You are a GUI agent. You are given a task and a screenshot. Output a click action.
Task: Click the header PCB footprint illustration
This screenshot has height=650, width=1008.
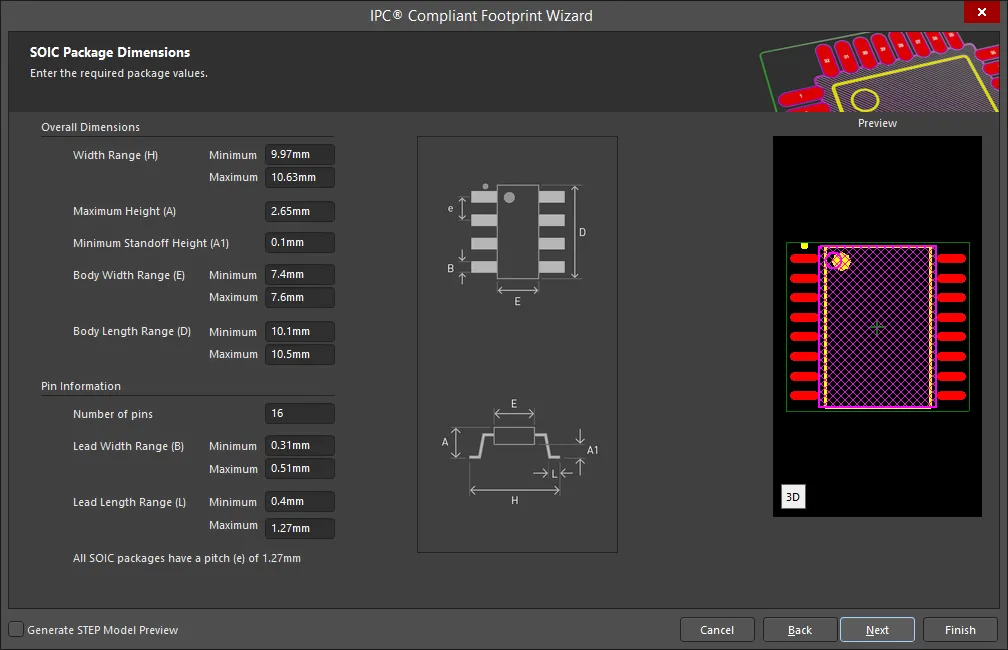[x=879, y=71]
